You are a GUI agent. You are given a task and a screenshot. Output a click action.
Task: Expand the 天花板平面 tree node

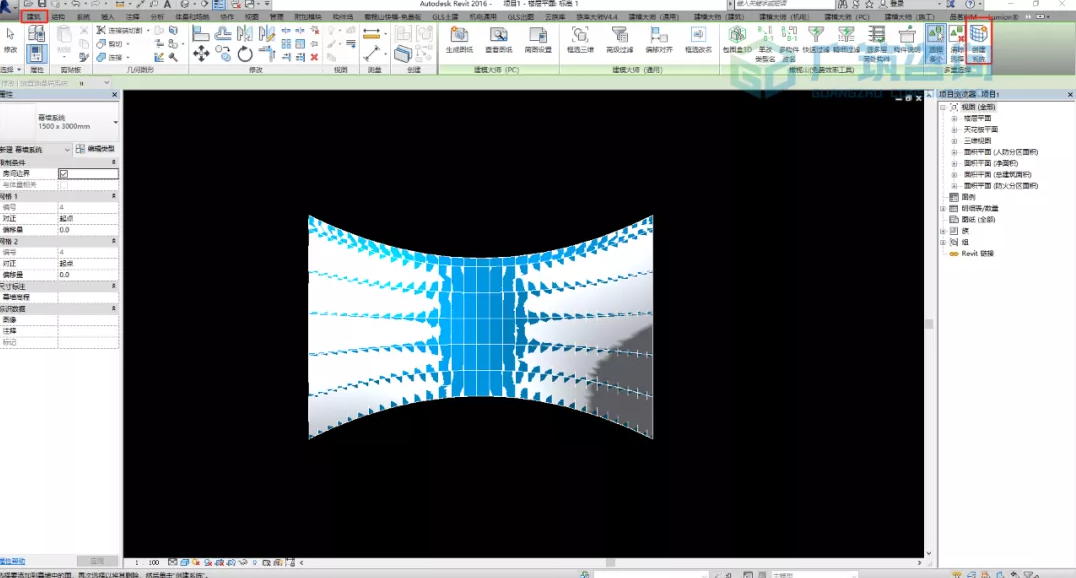click(954, 129)
